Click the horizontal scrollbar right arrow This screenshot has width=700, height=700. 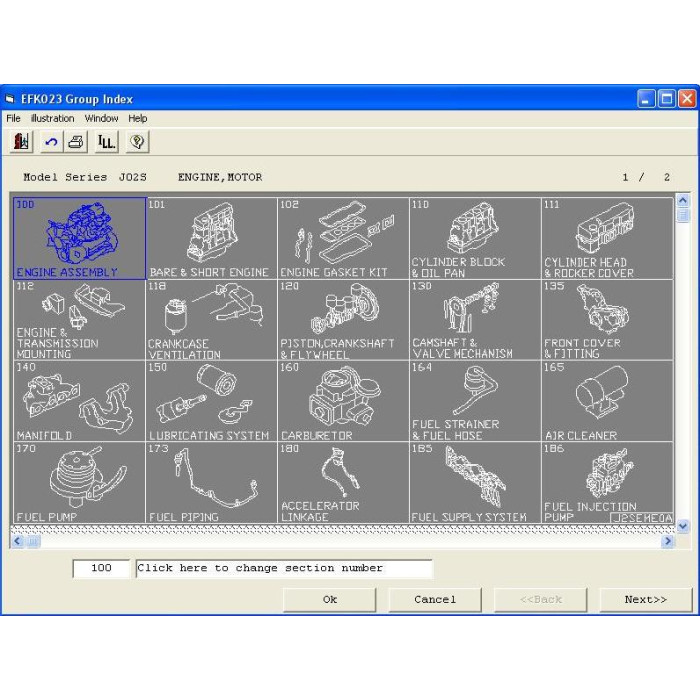(x=667, y=541)
